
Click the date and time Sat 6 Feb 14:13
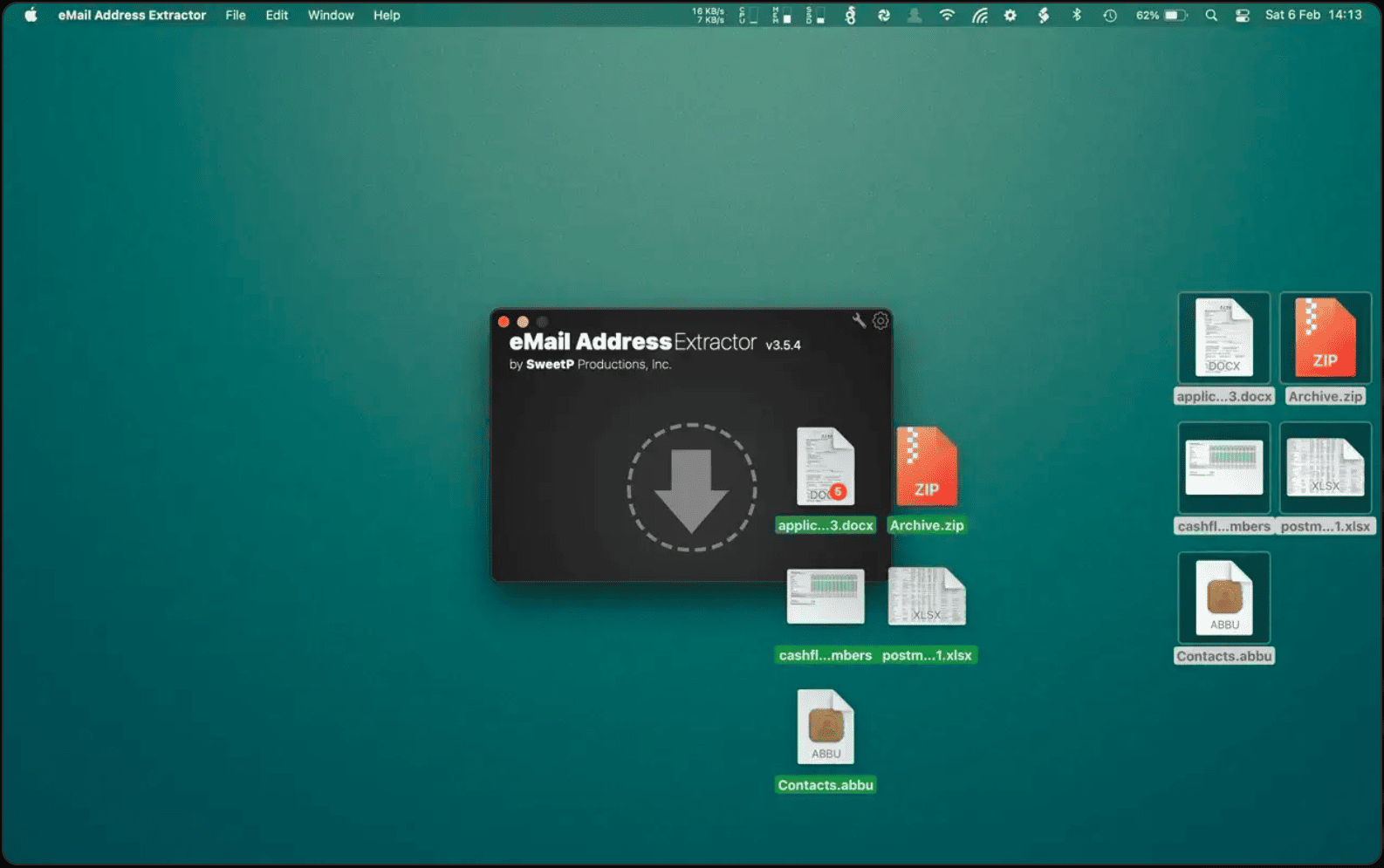[1313, 15]
